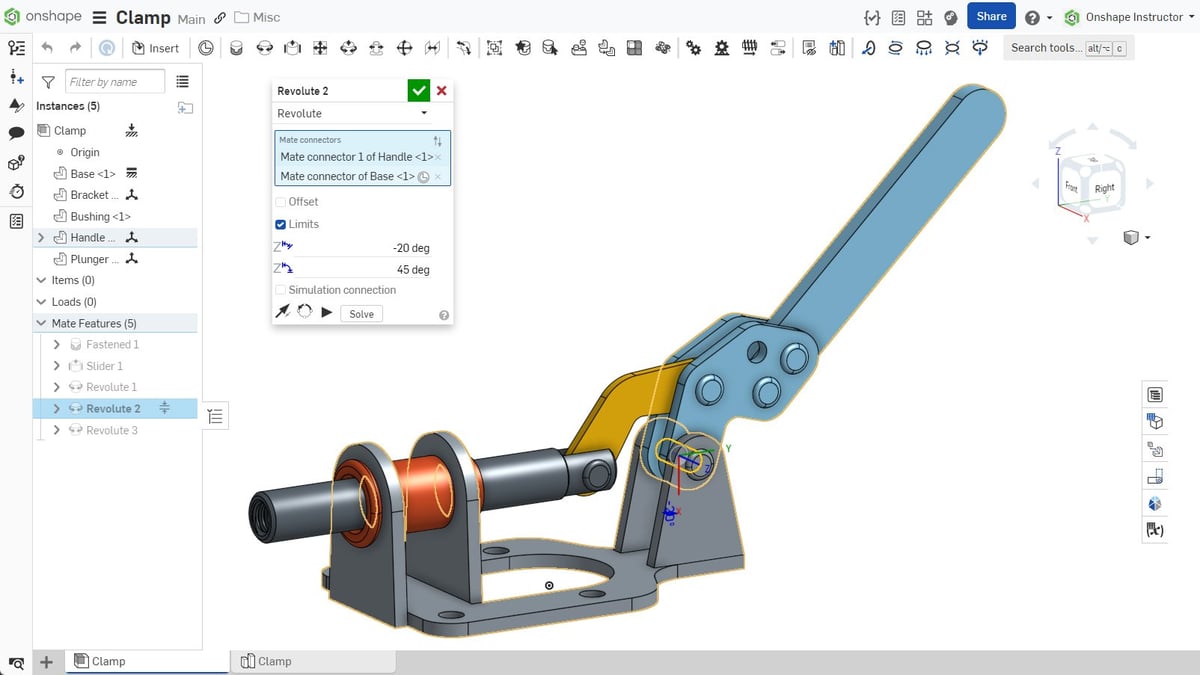This screenshot has height=675, width=1200.
Task: Uncheck the Limits checkbox
Action: 281,224
